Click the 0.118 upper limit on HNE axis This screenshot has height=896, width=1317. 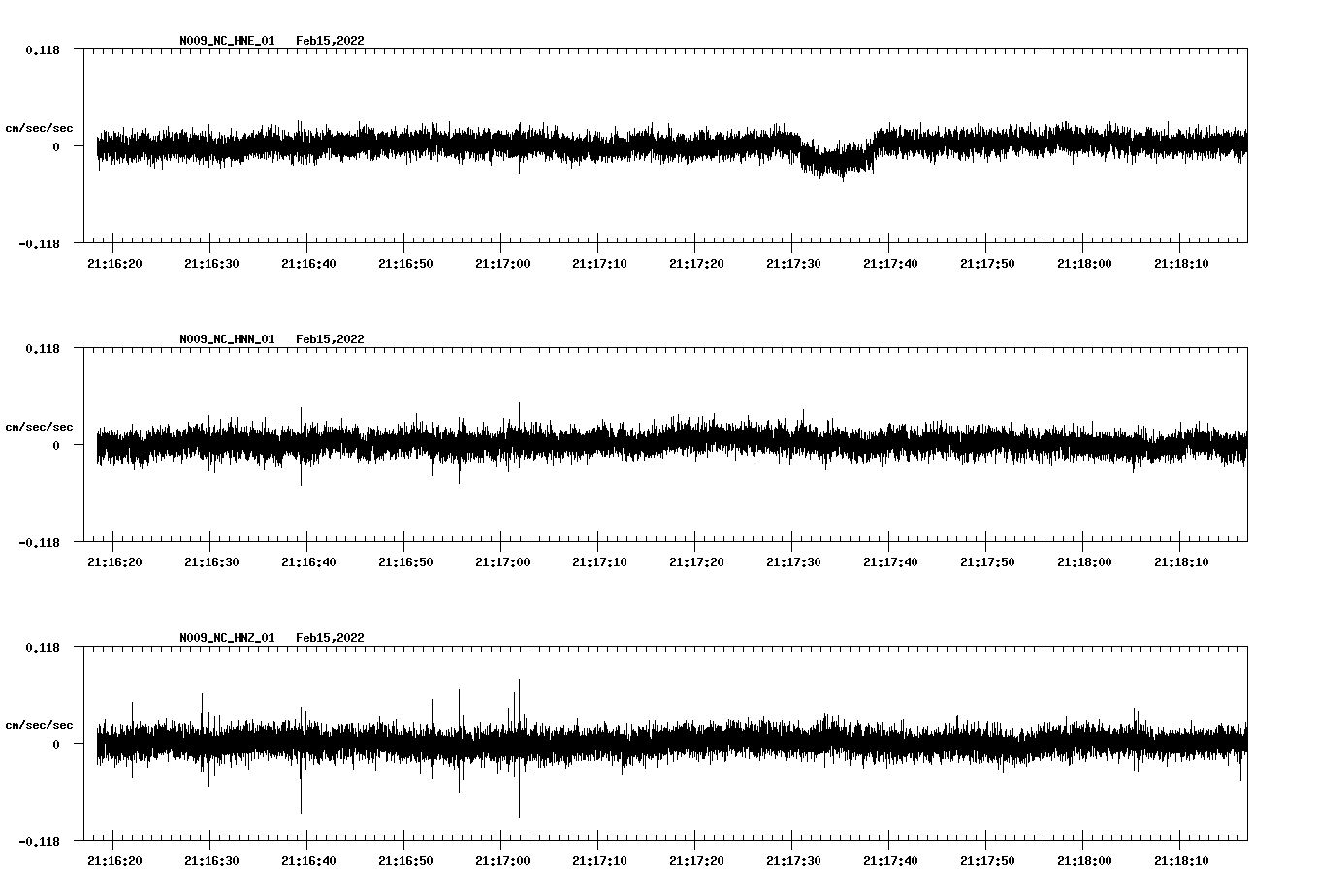(42, 49)
